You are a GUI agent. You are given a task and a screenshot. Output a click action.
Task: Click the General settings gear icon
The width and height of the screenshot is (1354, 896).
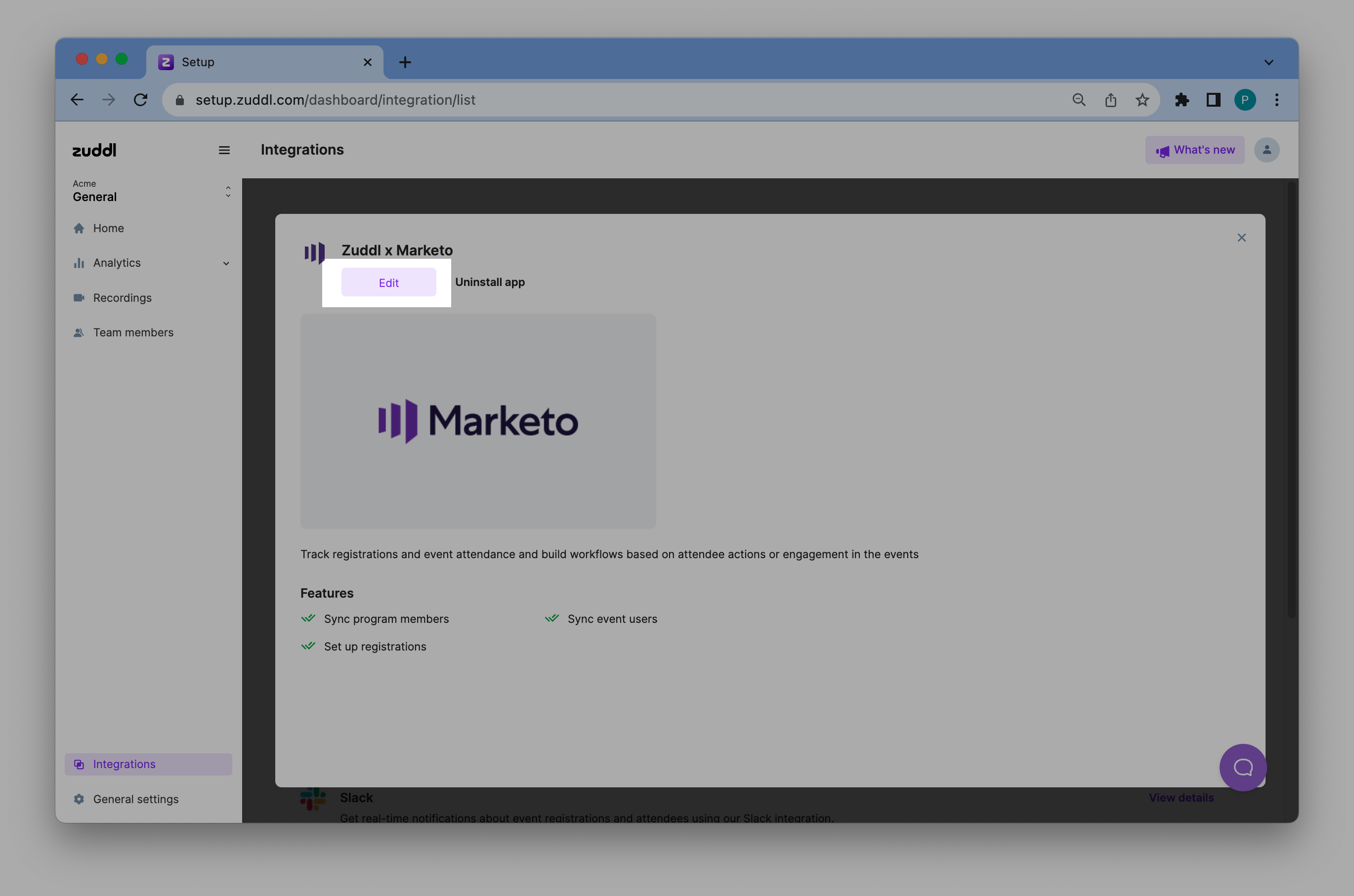79,799
